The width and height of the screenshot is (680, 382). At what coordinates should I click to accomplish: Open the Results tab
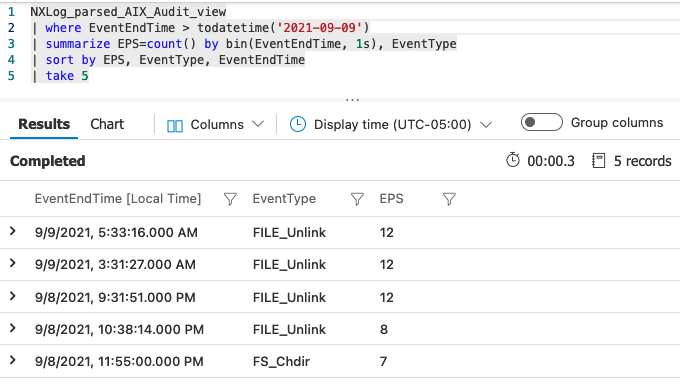pos(44,124)
